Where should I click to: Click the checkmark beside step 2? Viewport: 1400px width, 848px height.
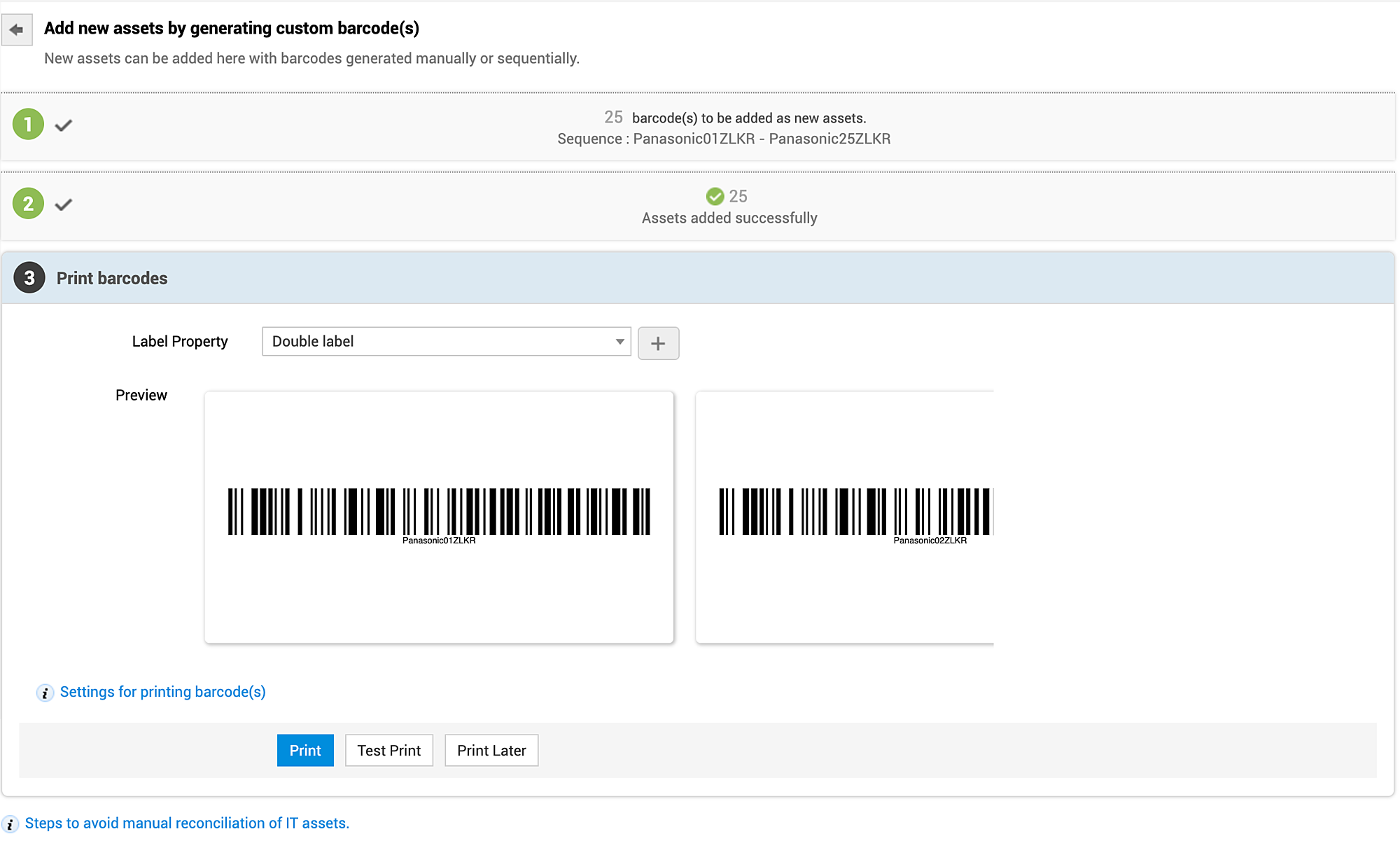pos(64,204)
